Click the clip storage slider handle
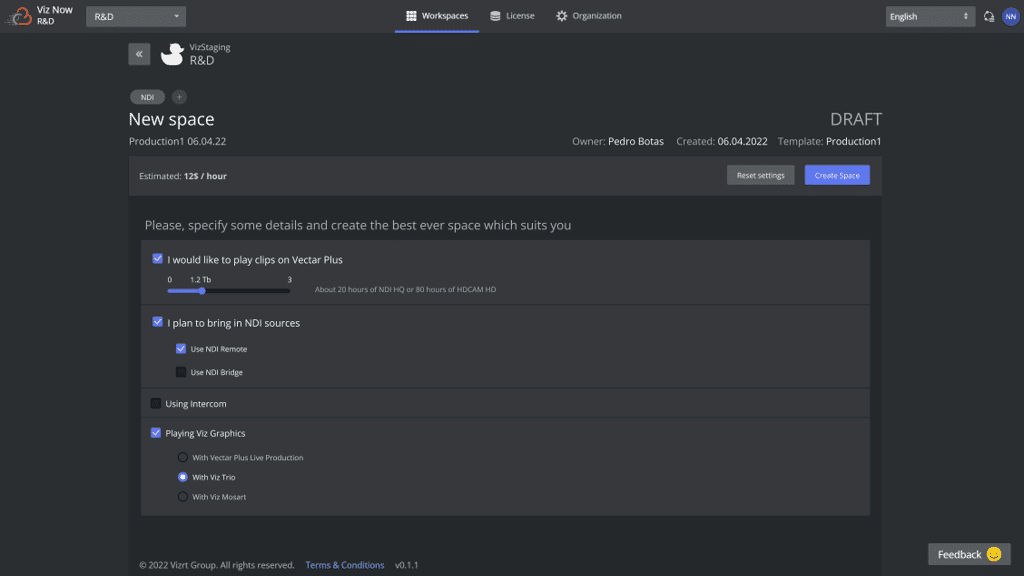1024x576 pixels. click(202, 291)
